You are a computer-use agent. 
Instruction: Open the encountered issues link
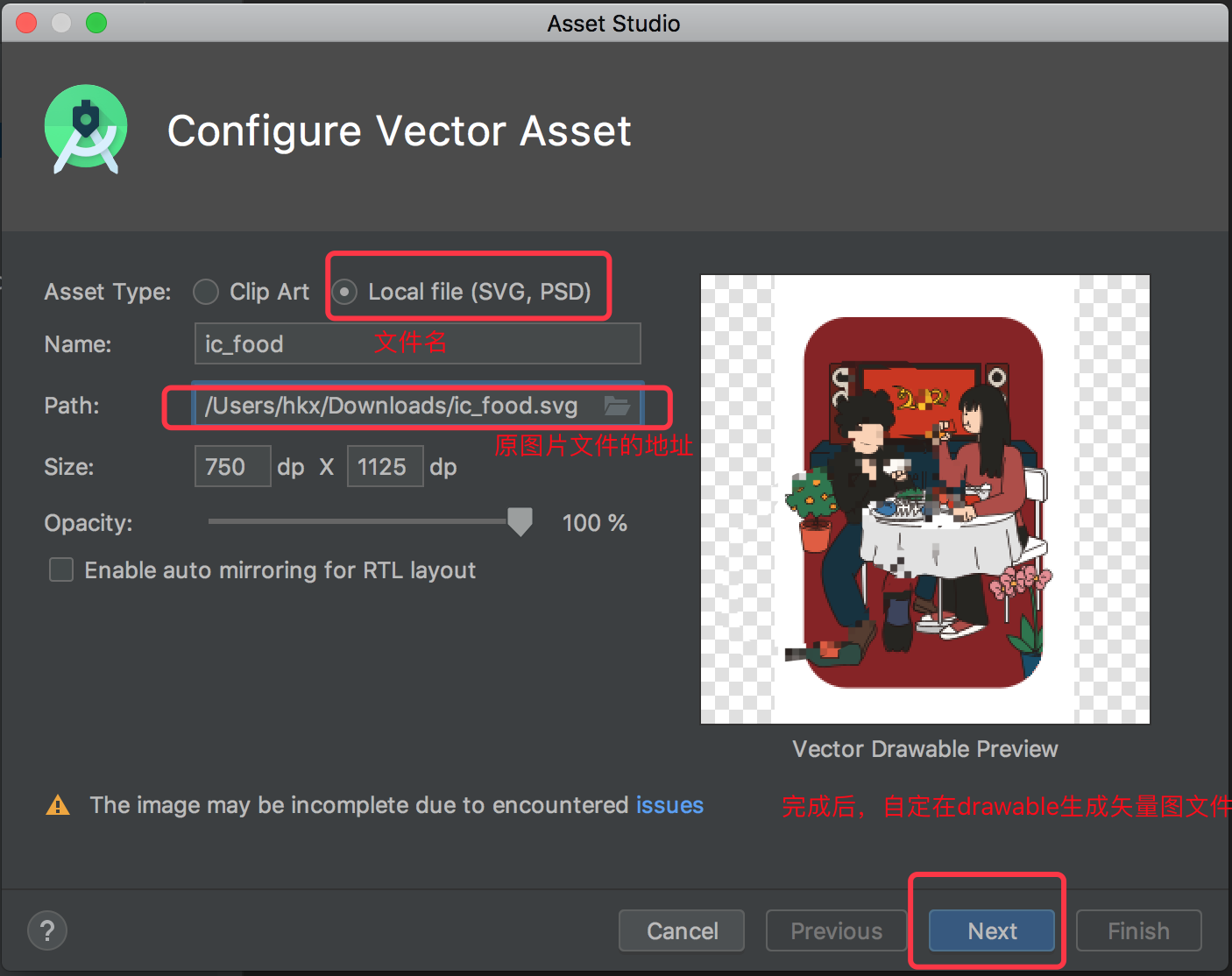coord(669,805)
